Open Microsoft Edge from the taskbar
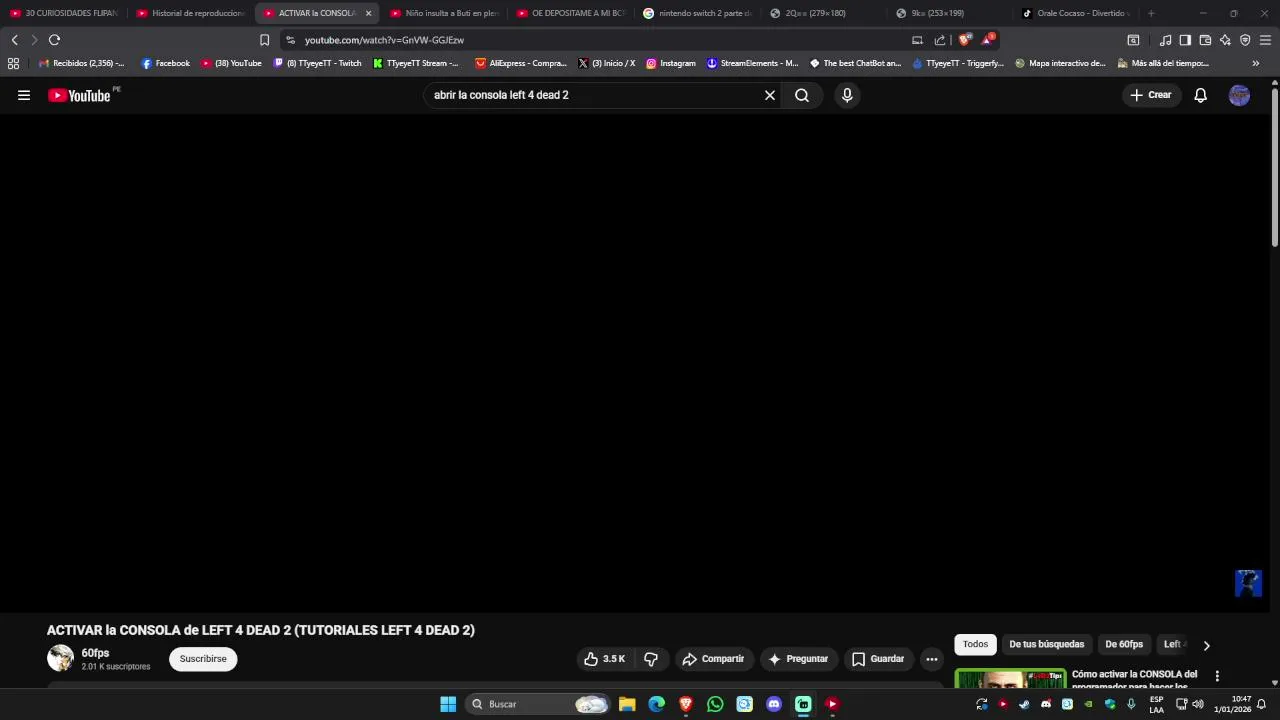Viewport: 1280px width, 720px height. 656,704
